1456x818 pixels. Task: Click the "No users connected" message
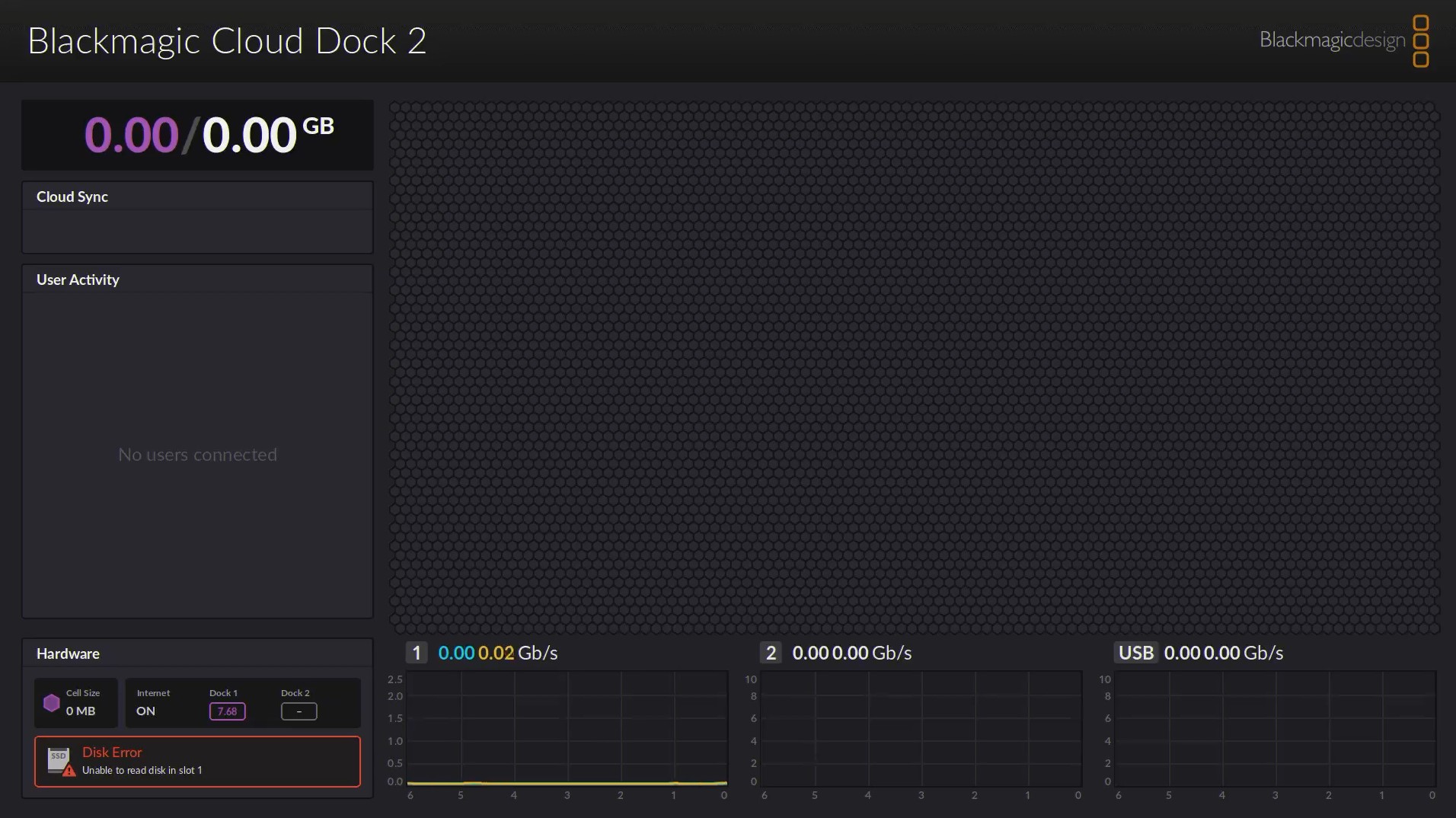(x=197, y=455)
